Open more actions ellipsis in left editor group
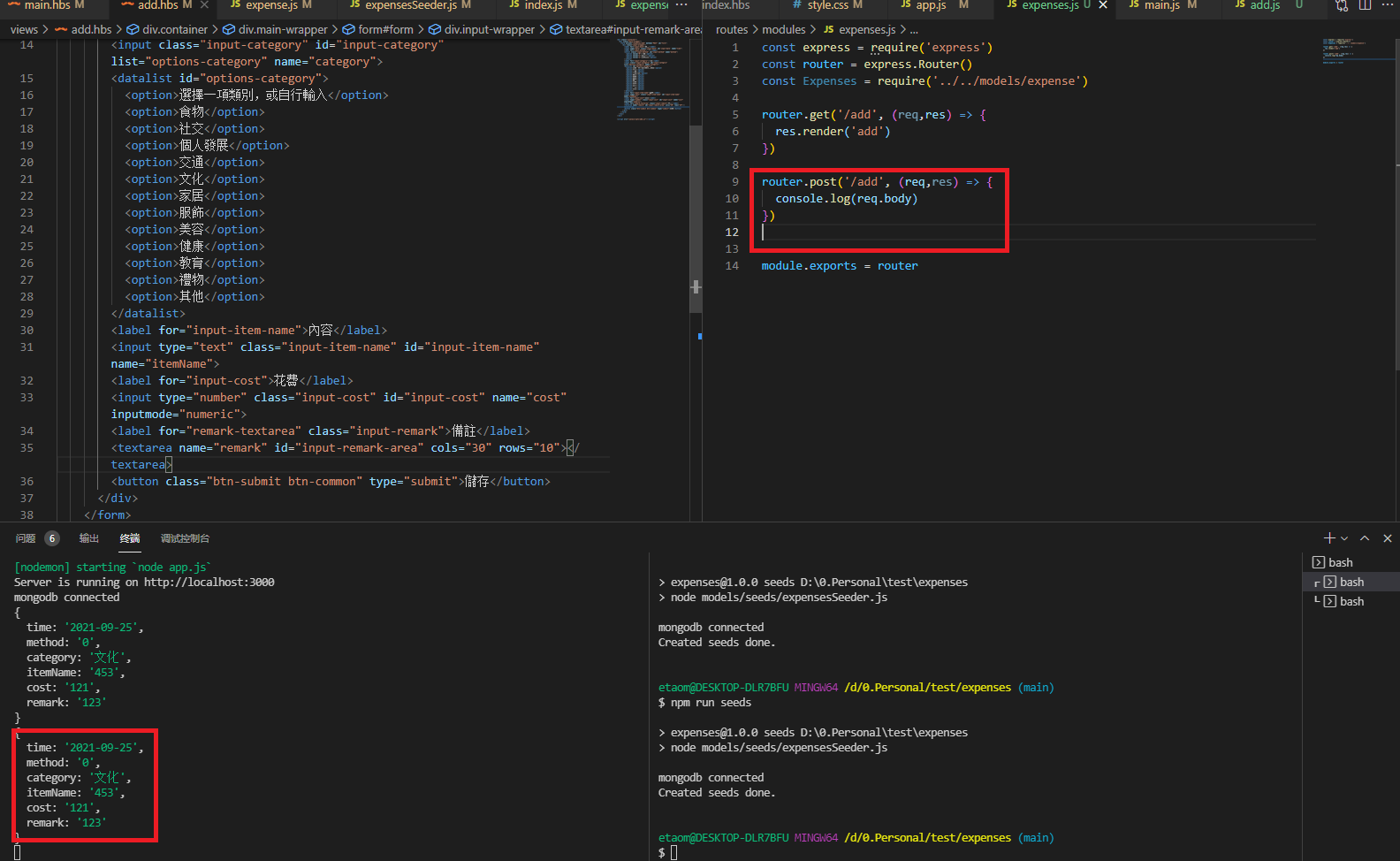The width and height of the screenshot is (1400, 861). pyautogui.click(x=681, y=5)
